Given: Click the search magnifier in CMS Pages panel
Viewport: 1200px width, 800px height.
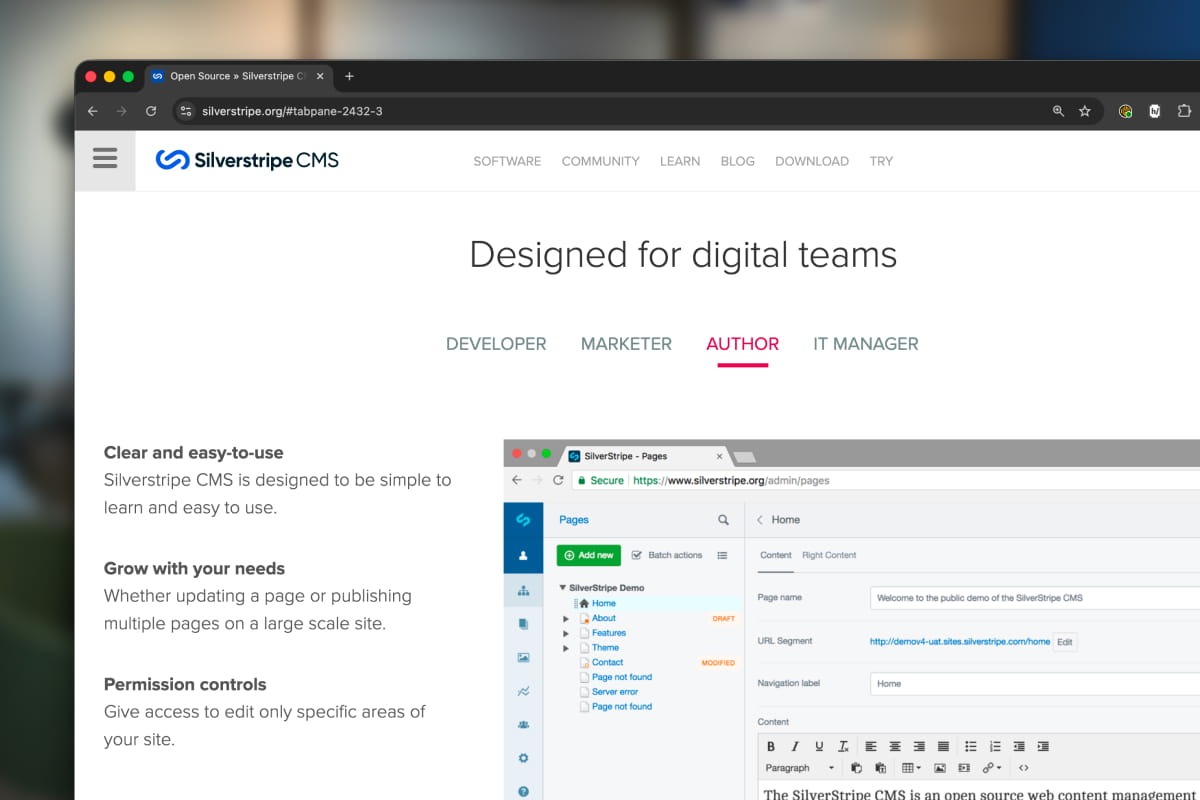Looking at the screenshot, I should click(723, 520).
